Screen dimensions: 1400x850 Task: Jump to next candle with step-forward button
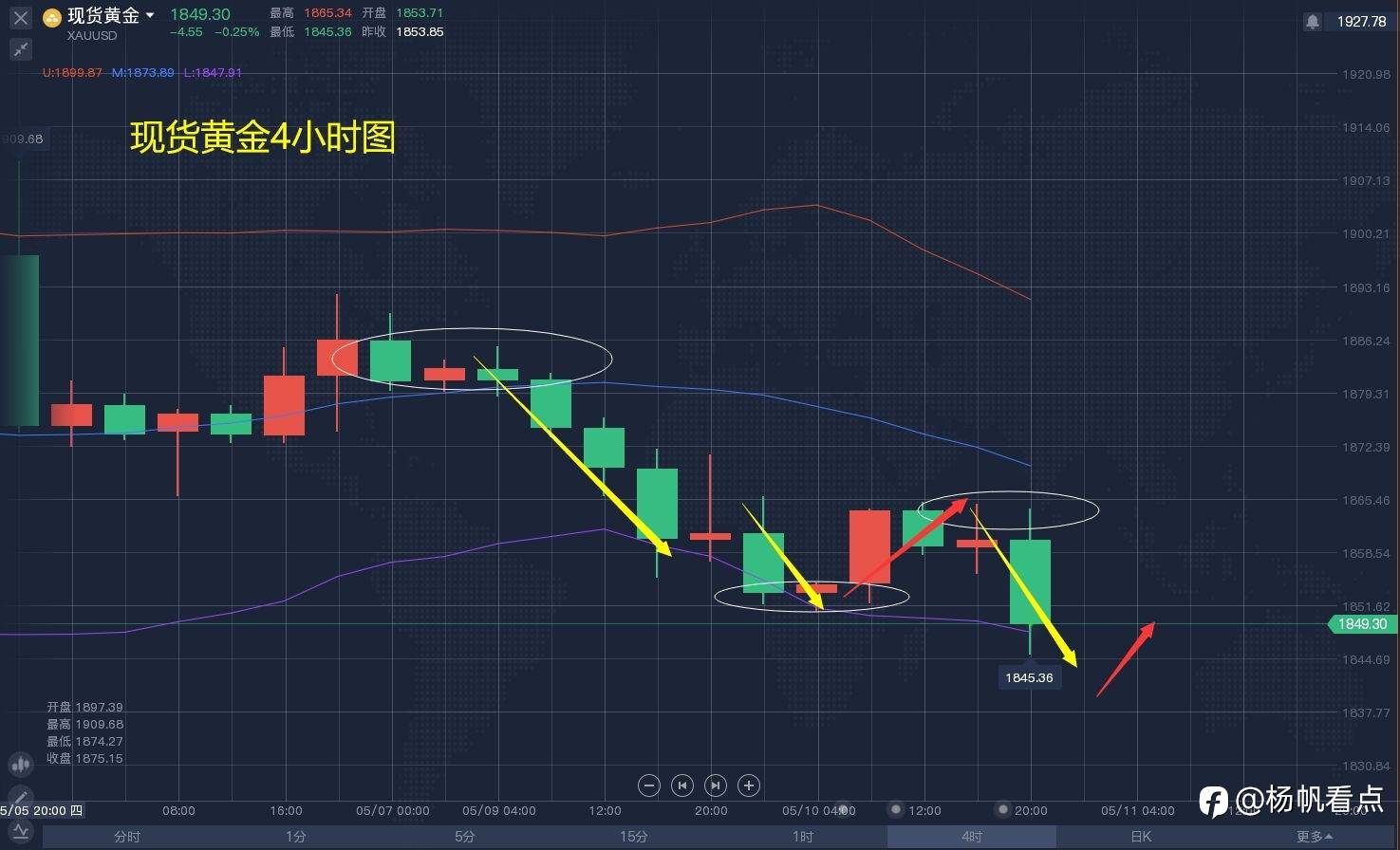point(716,785)
